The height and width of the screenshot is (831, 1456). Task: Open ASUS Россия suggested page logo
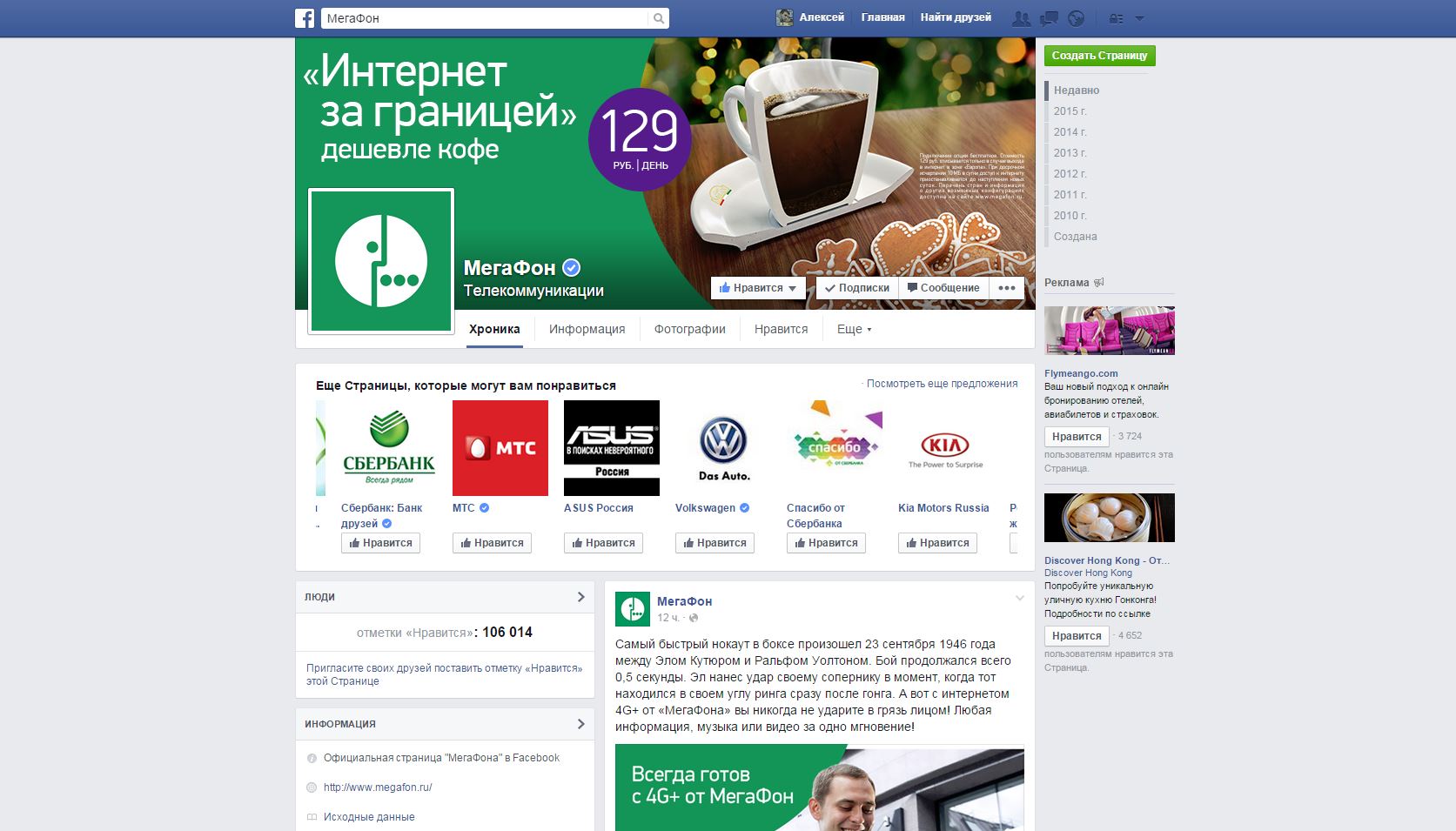[612, 448]
